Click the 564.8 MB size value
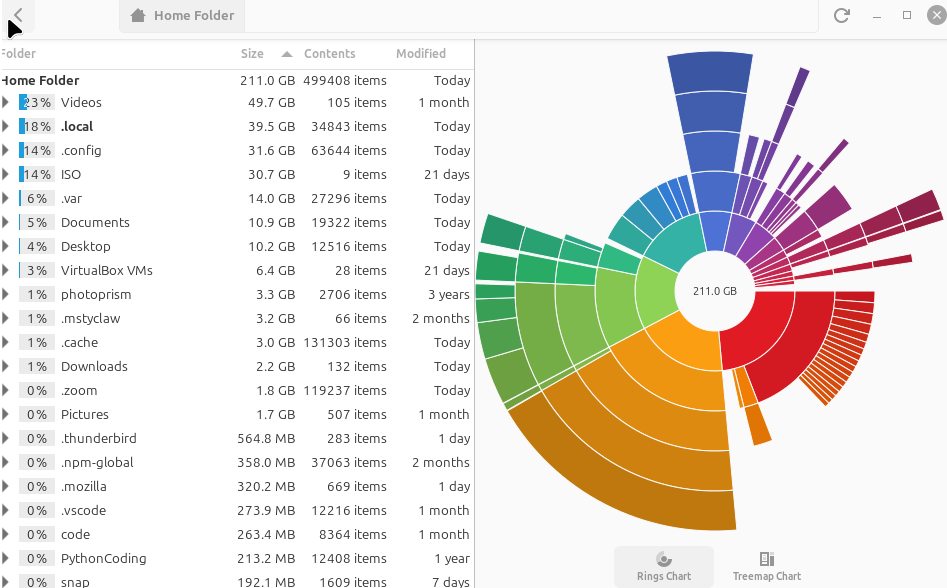Image resolution: width=947 pixels, height=588 pixels. [266, 438]
